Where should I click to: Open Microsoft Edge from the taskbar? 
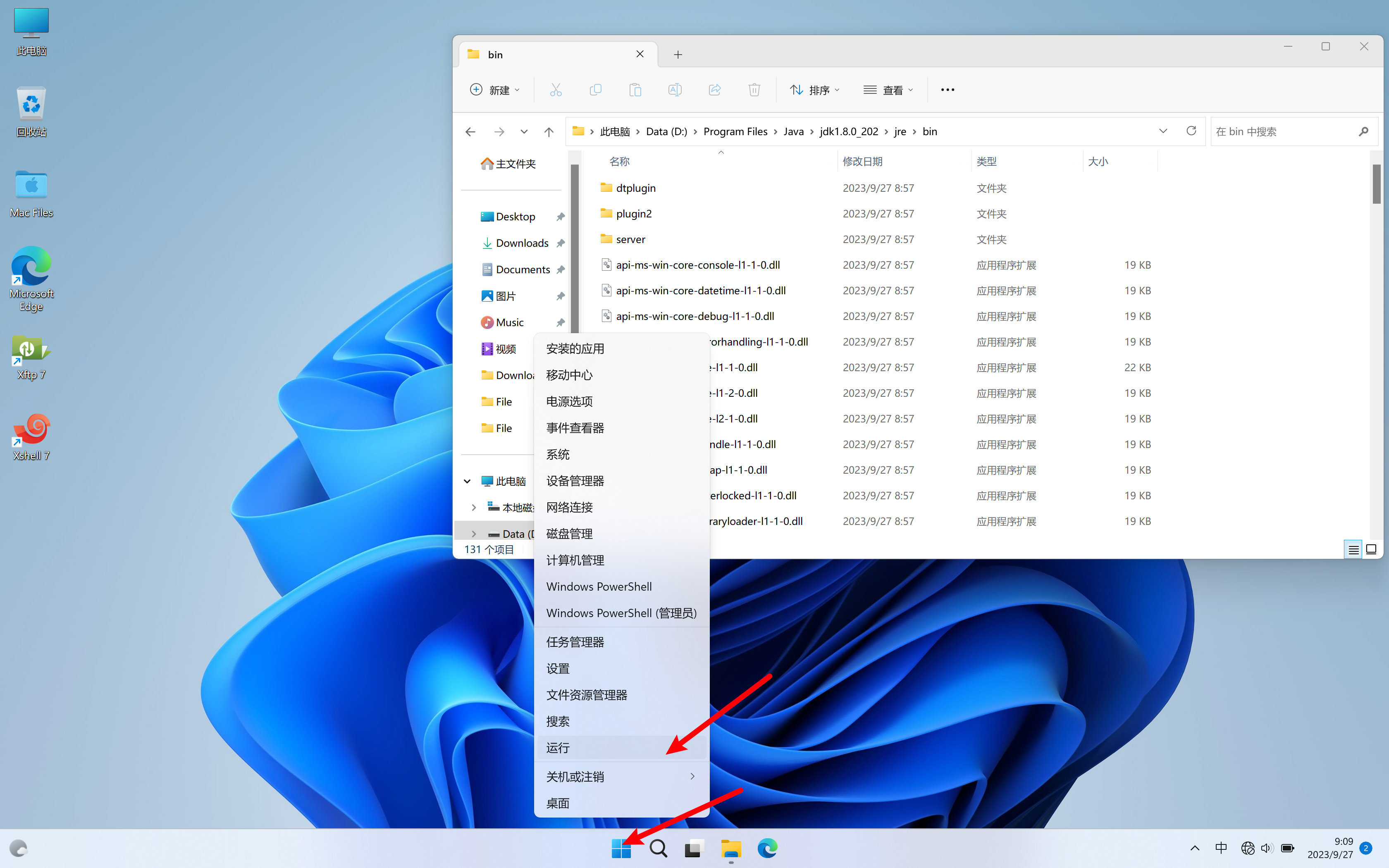[x=767, y=848]
